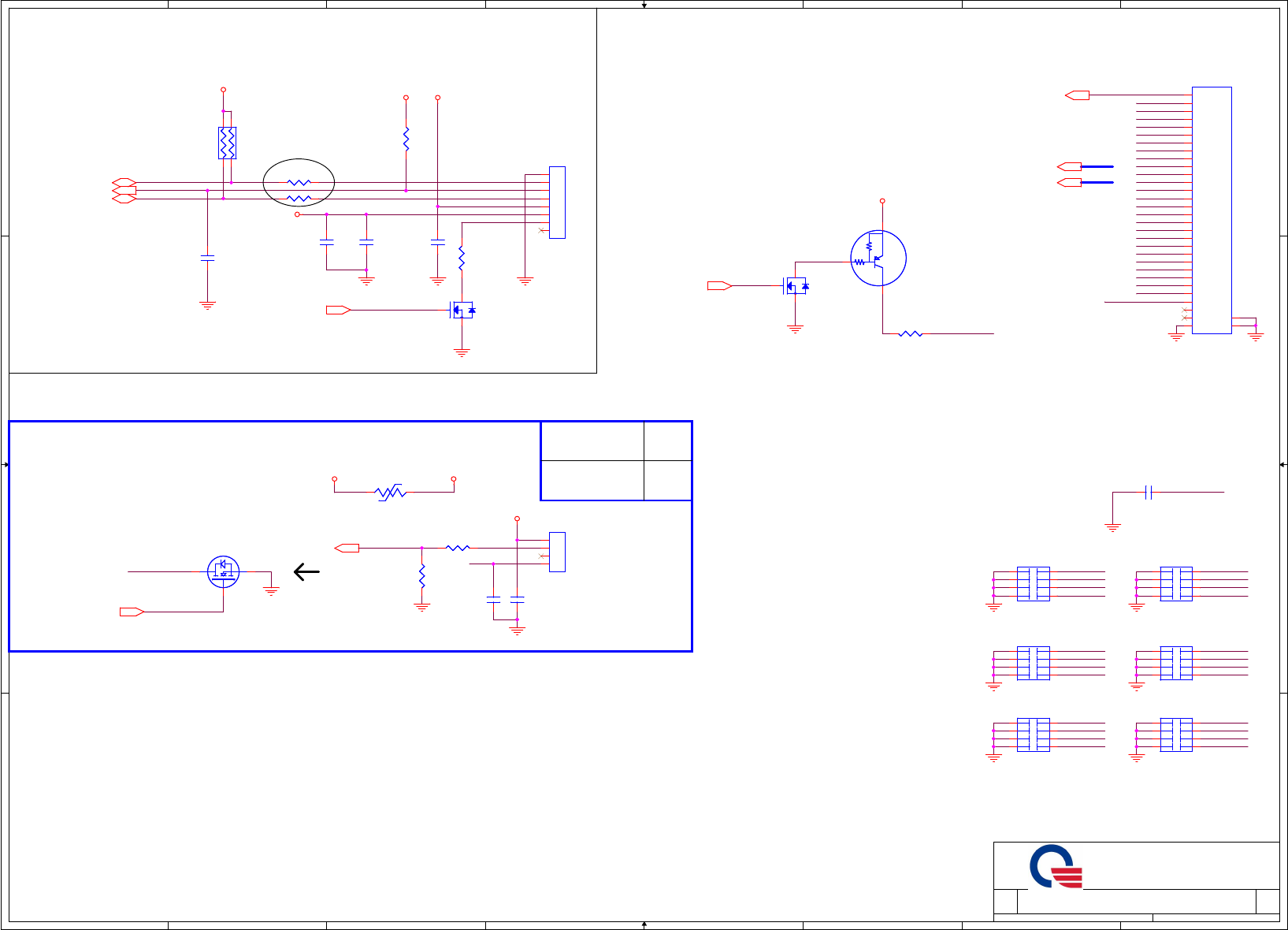The width and height of the screenshot is (1288, 930).
Task: Click the input port below the small circled MOSFET
Action: [132, 612]
